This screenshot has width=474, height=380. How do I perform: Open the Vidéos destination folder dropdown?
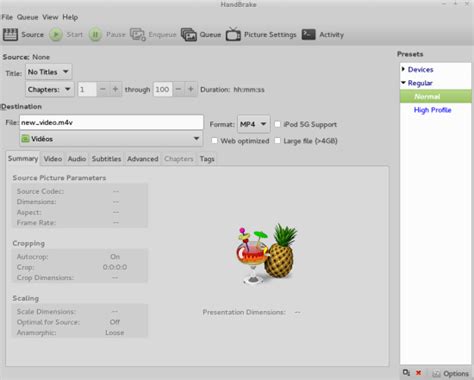point(111,139)
